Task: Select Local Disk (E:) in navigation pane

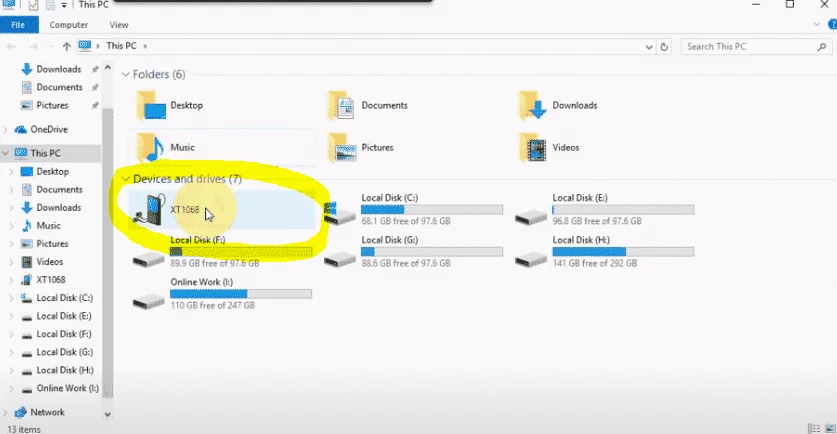Action: click(x=64, y=317)
